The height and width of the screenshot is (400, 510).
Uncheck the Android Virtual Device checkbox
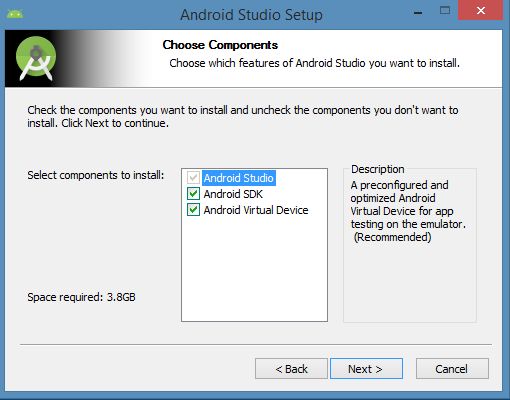(x=193, y=210)
